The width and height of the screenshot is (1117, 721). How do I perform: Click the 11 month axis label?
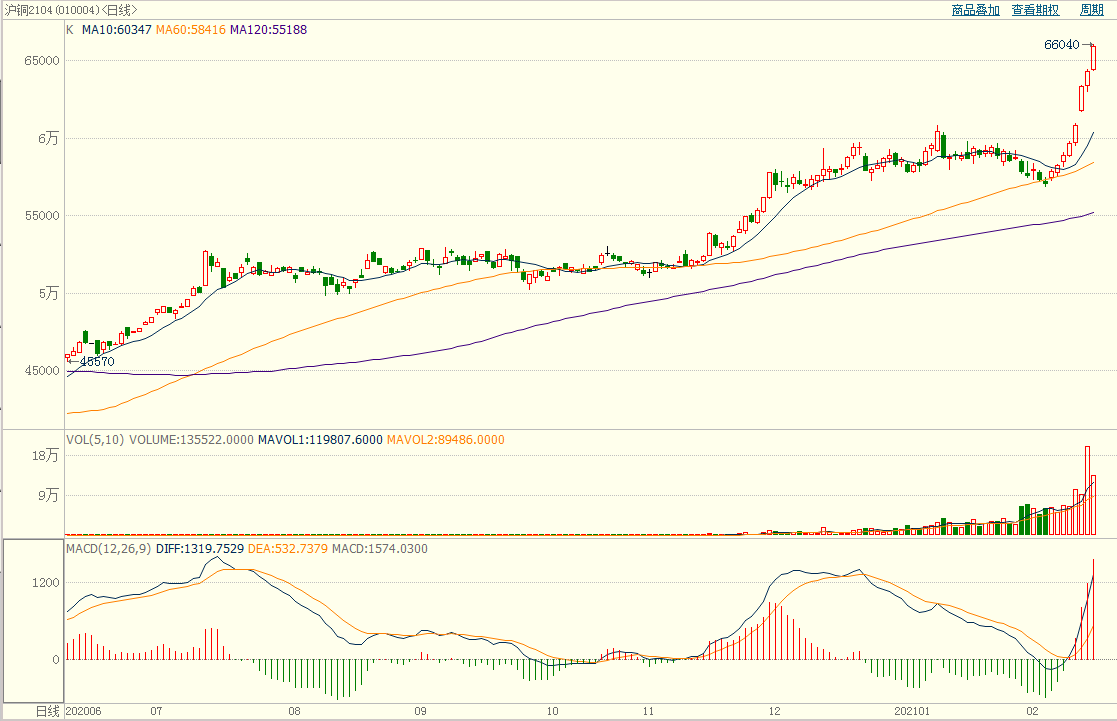(648, 712)
